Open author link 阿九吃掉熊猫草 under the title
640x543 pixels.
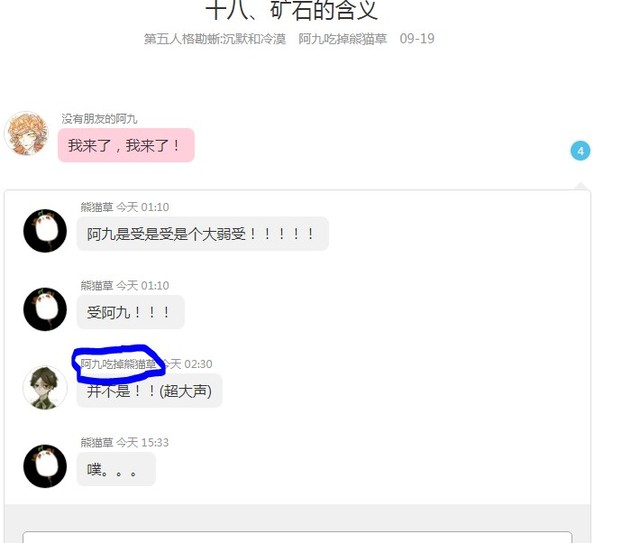tap(342, 39)
